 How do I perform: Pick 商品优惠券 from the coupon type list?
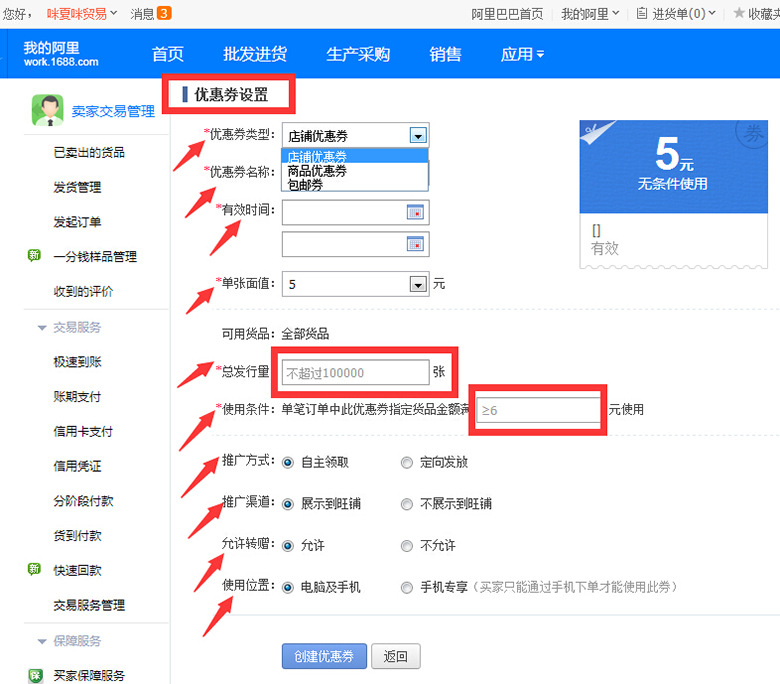click(317, 171)
